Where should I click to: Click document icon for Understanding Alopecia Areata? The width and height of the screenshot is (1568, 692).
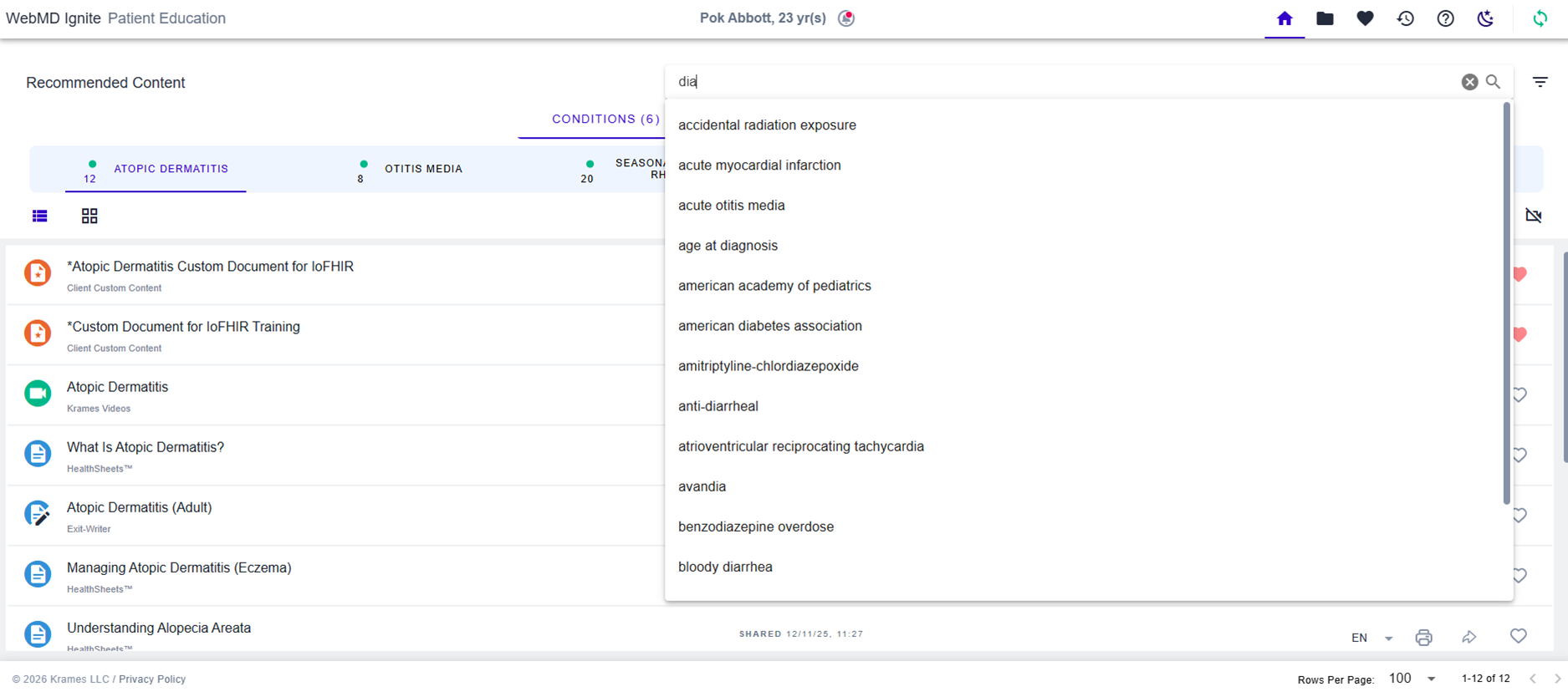tap(38, 634)
